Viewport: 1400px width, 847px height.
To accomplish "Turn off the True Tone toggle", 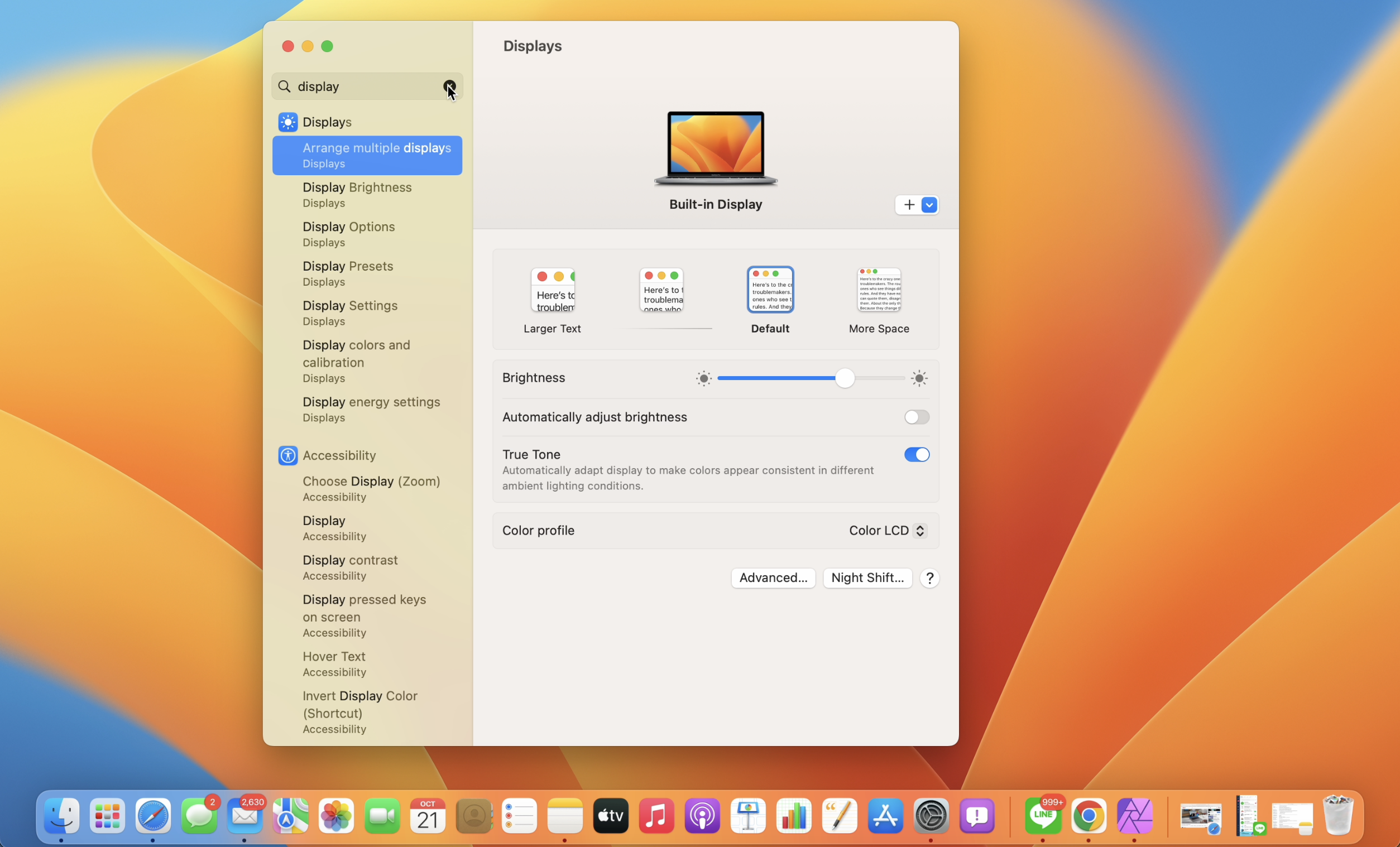I will [917, 455].
